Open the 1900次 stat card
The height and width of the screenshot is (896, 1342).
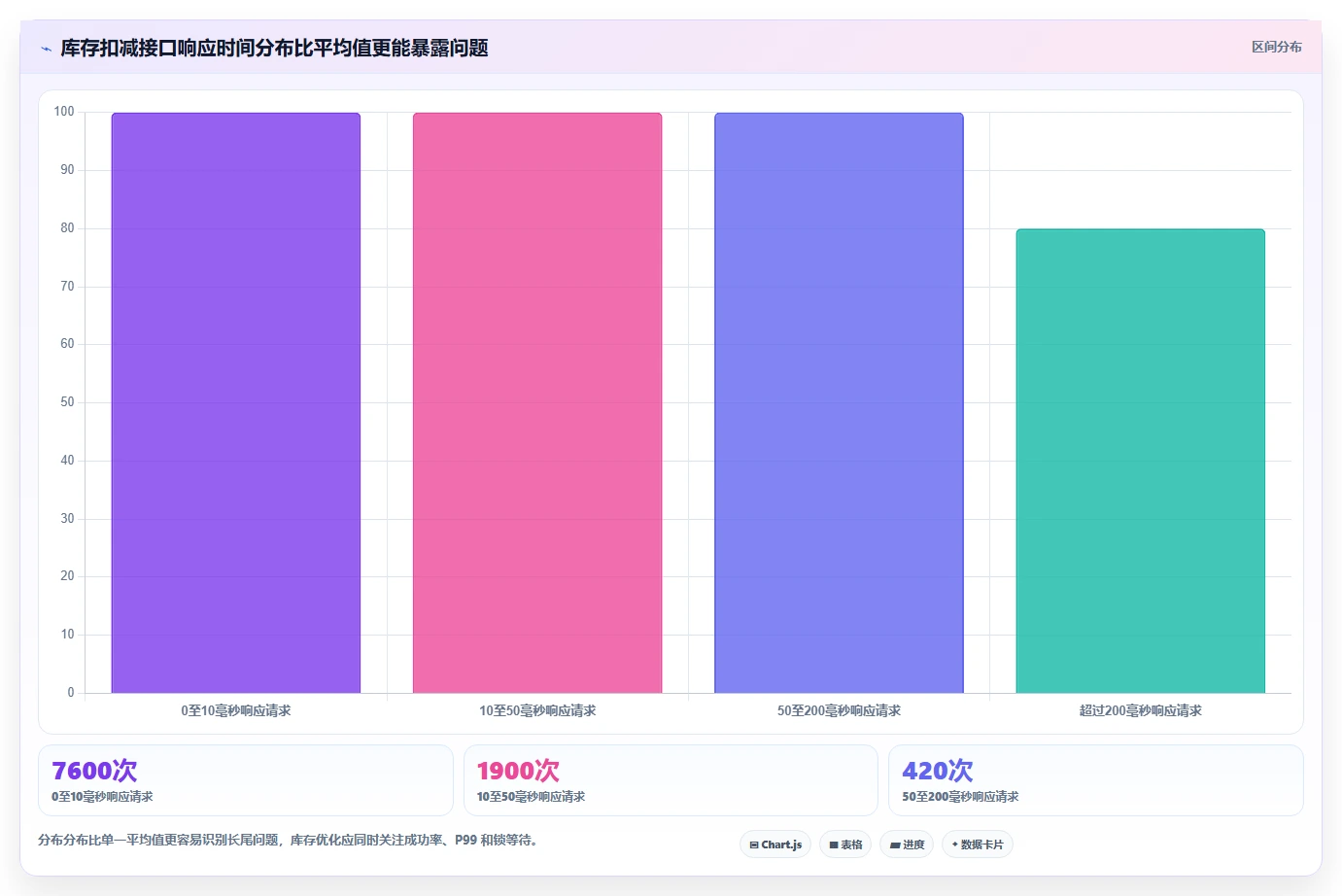[671, 780]
